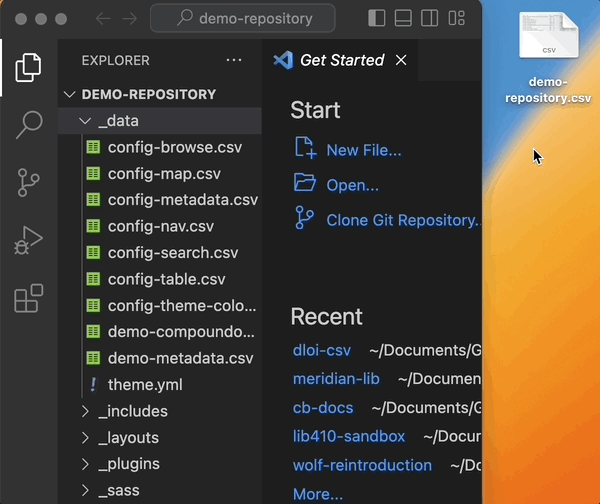The image size is (600, 504).
Task: Open recent project lib410-sandbox
Action: (349, 436)
